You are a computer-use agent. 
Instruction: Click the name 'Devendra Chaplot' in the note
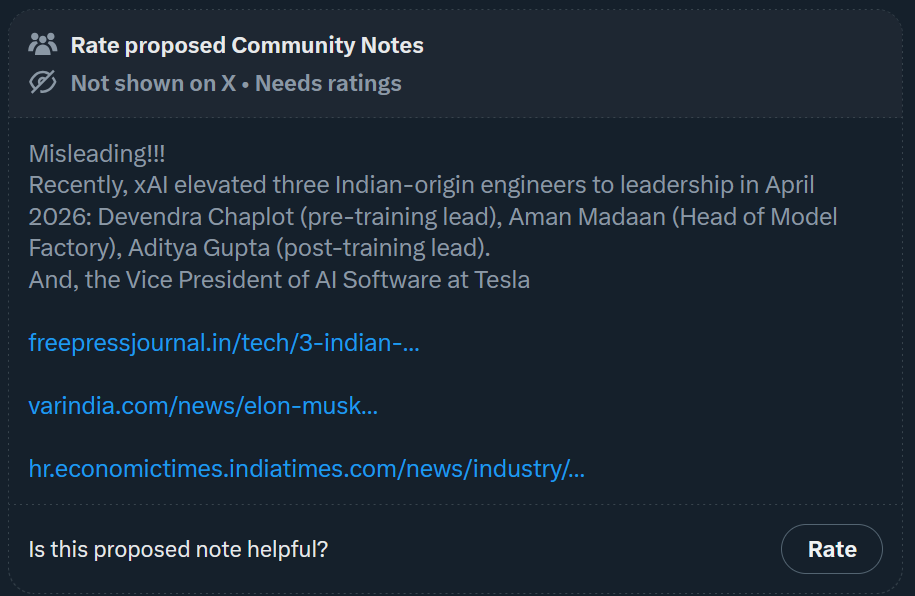point(195,217)
